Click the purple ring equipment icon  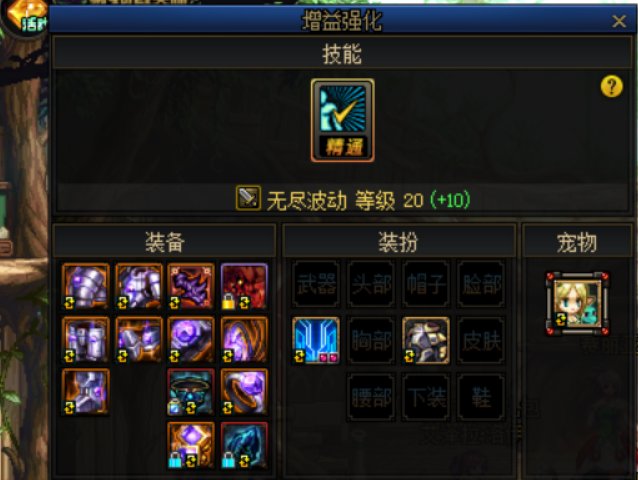pos(244,392)
